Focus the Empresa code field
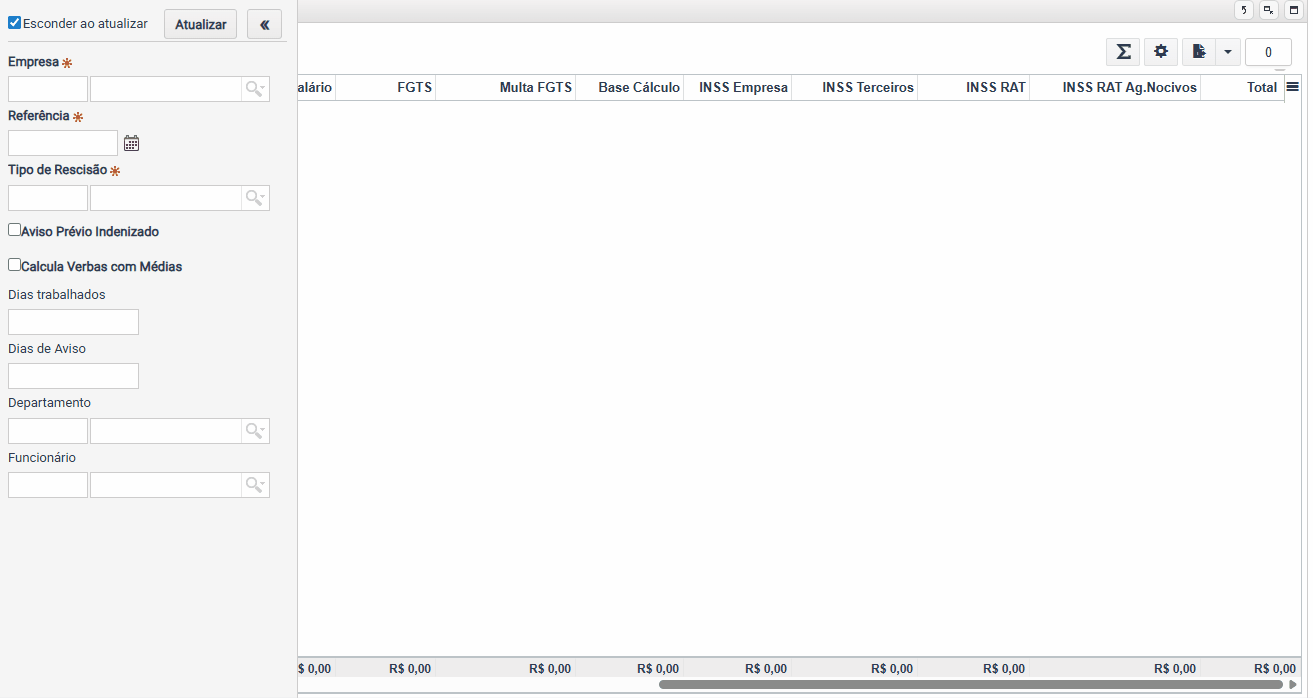 click(x=48, y=89)
